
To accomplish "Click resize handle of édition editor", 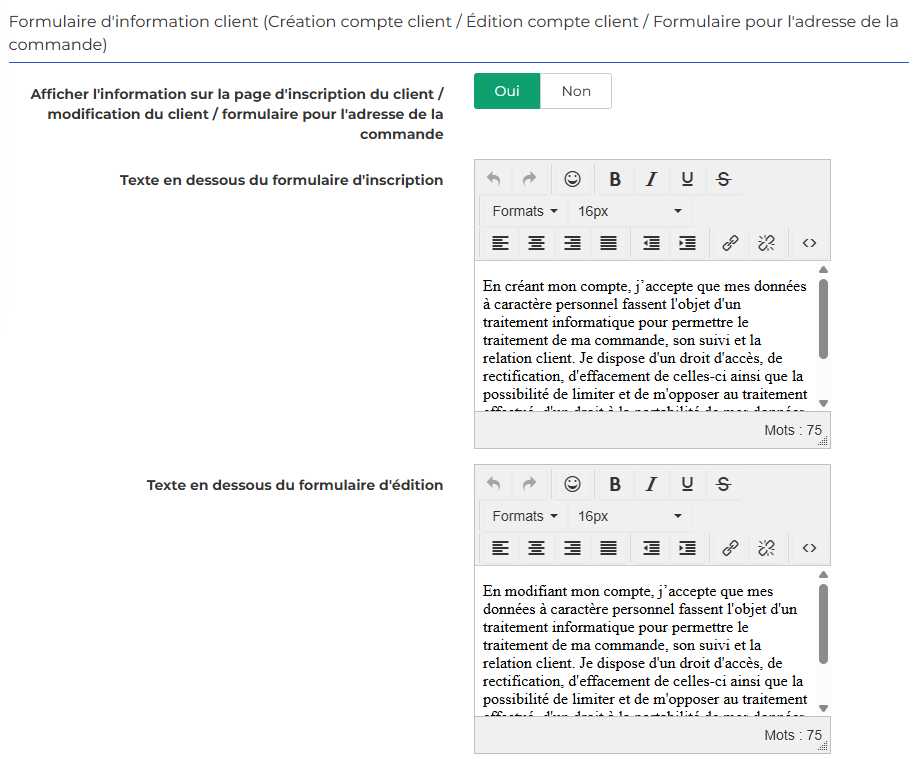I will (x=823, y=747).
